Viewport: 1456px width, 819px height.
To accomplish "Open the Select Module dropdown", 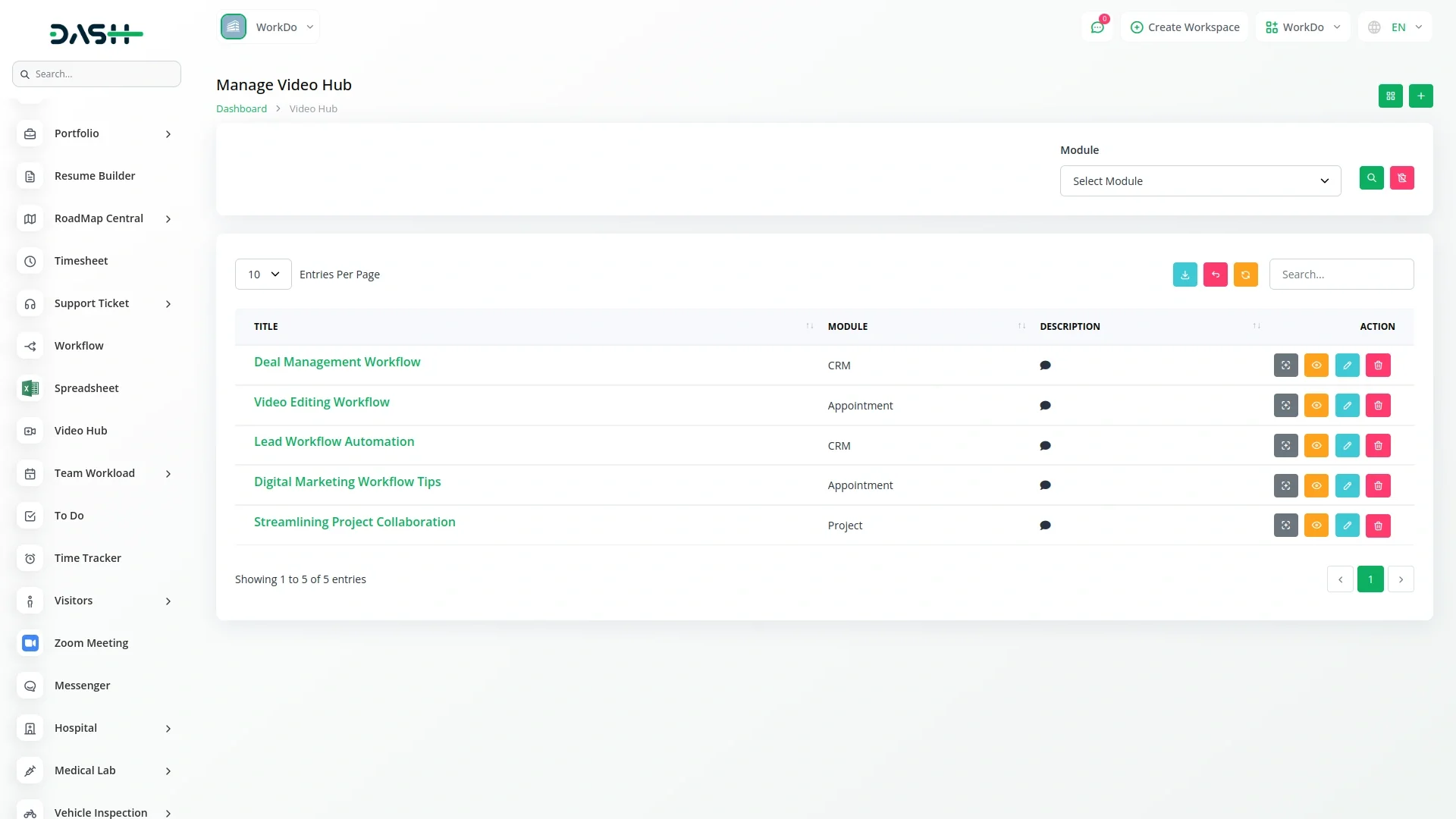I will click(x=1200, y=181).
